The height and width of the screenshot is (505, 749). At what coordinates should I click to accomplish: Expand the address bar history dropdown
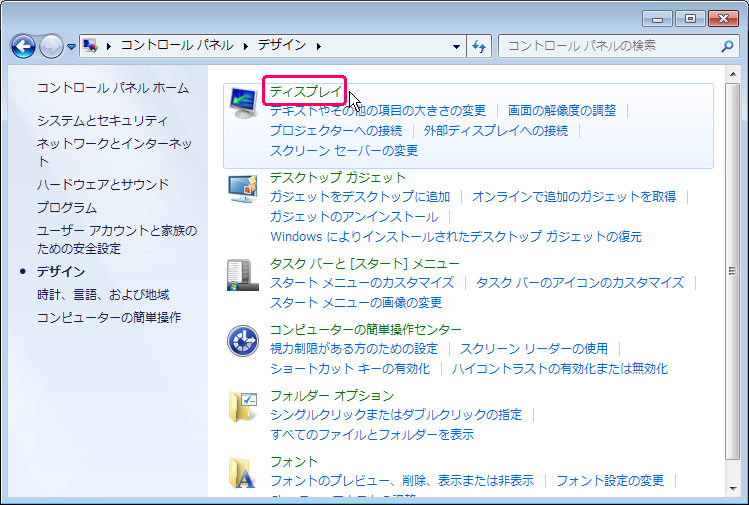456,46
